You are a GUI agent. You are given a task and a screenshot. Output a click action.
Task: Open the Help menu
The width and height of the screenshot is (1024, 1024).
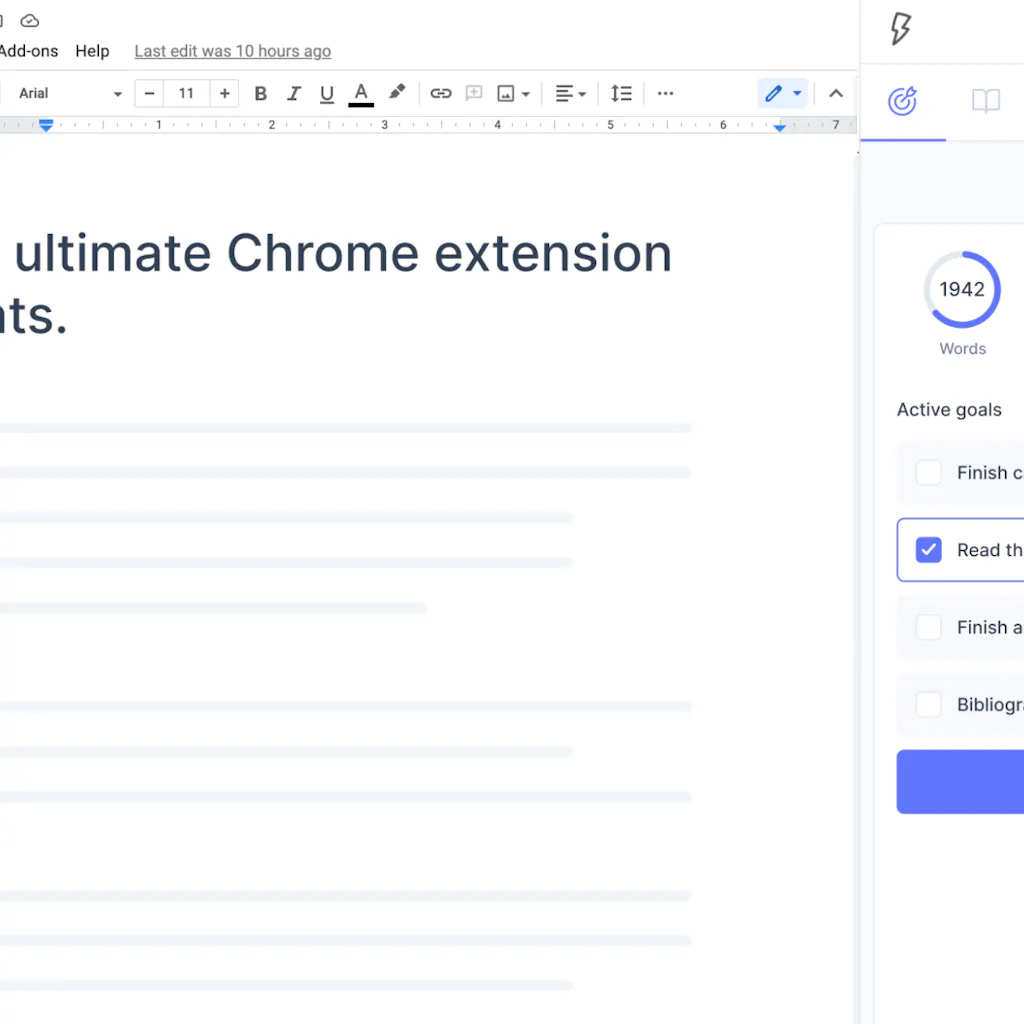coord(92,51)
